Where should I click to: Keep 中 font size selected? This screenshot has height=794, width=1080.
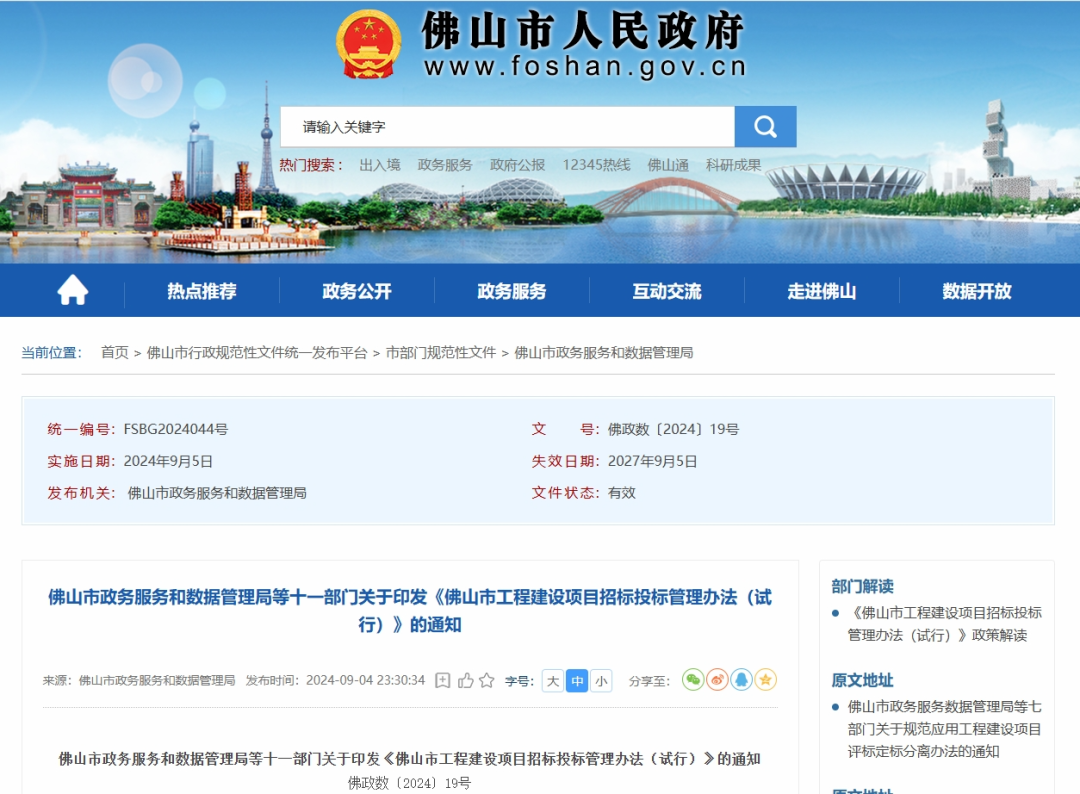576,680
